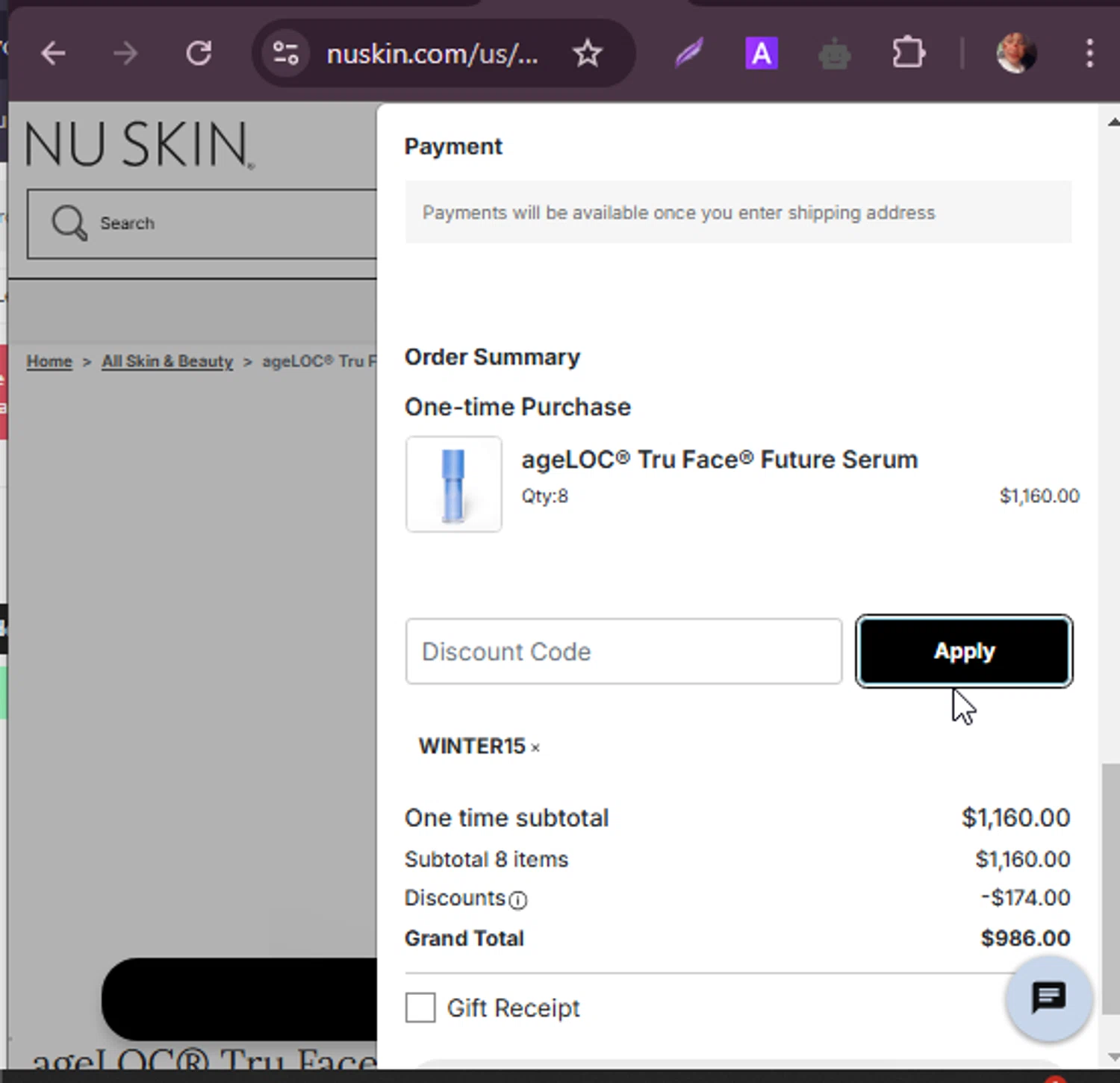Click the browser Back arrow
Image resolution: width=1120 pixels, height=1083 pixels.
53,54
